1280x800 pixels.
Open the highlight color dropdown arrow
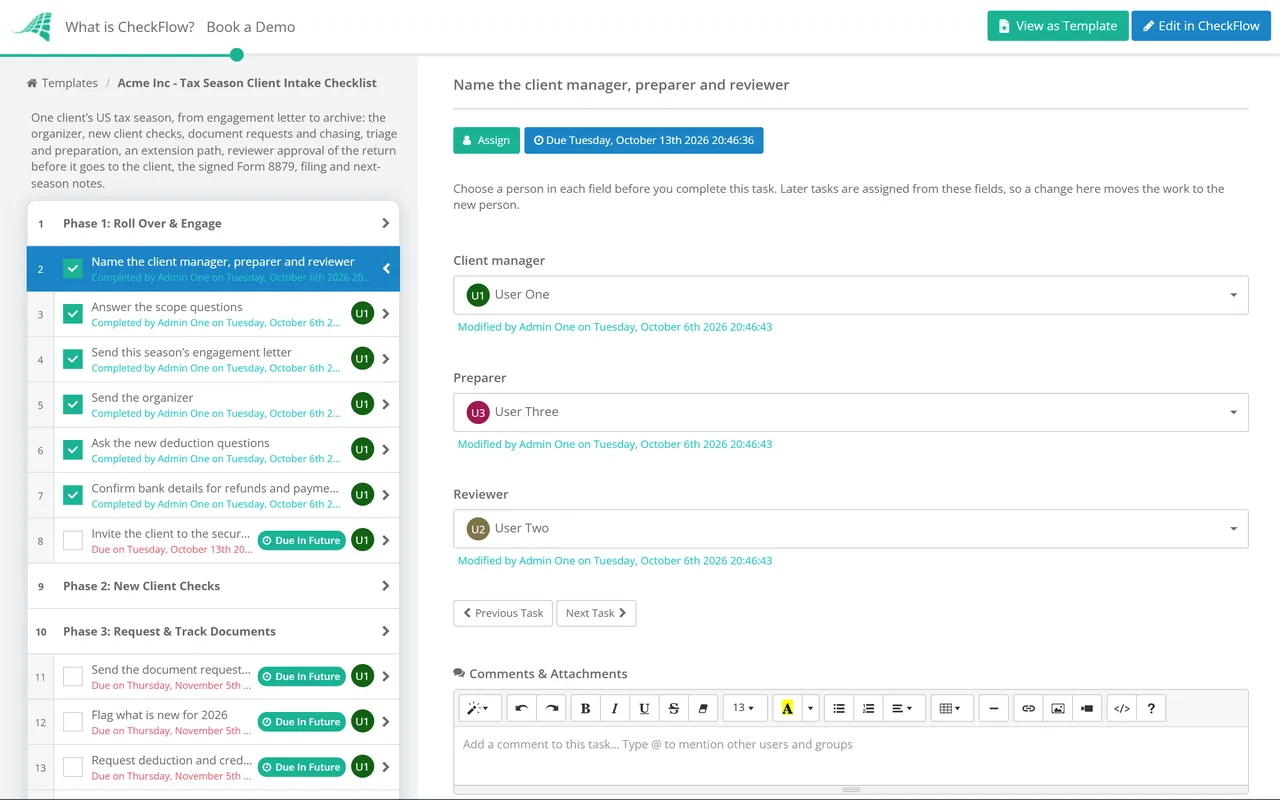pyautogui.click(x=810, y=708)
